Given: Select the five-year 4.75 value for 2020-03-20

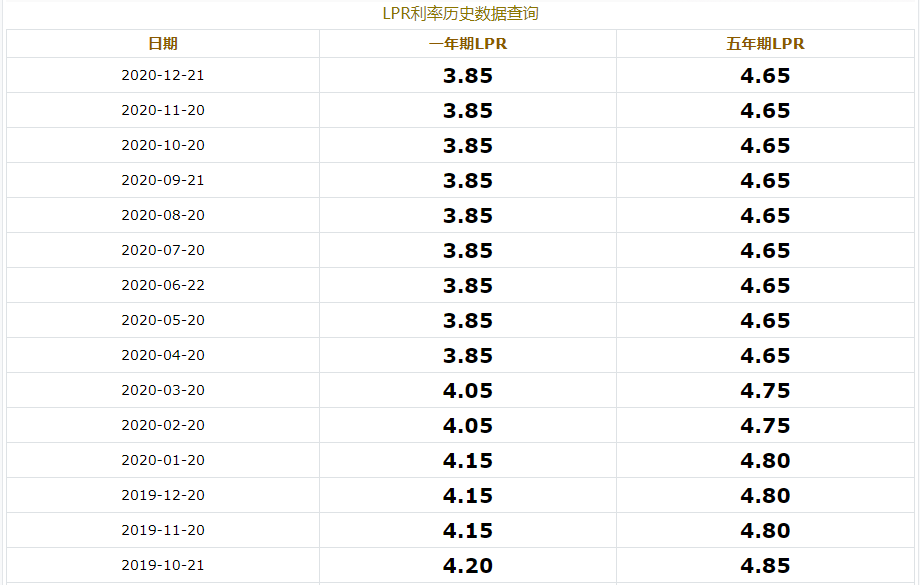Looking at the screenshot, I should [x=765, y=391].
